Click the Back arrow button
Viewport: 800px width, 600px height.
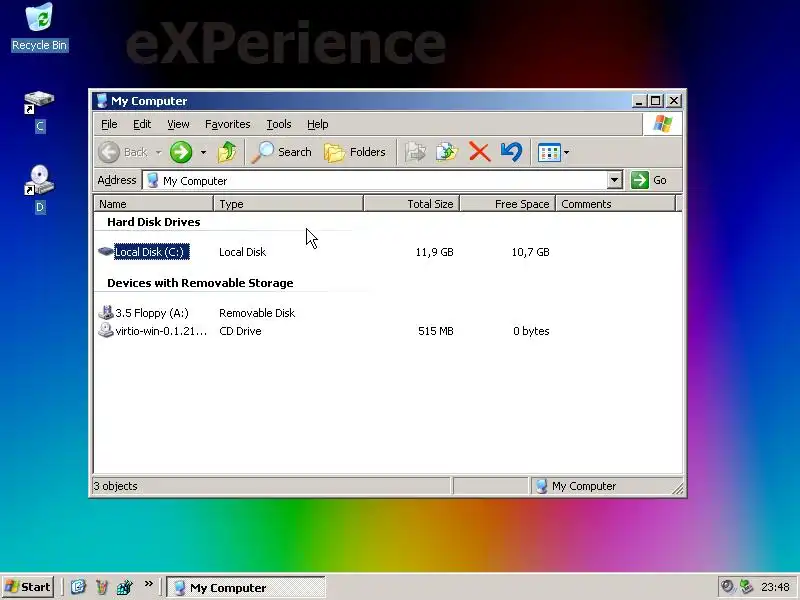click(x=122, y=152)
